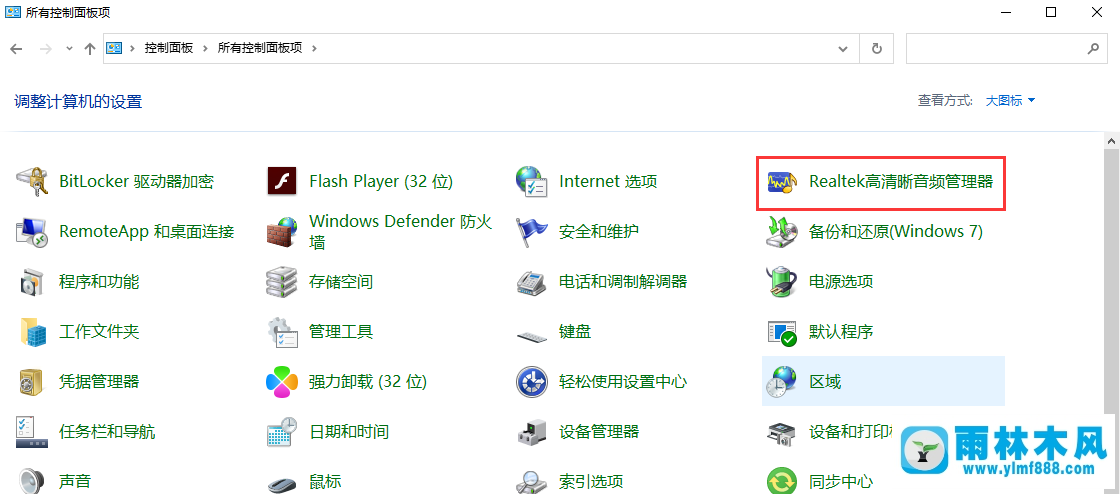Open the 电源选项 battery icon
1120x494 pixels.
781,281
